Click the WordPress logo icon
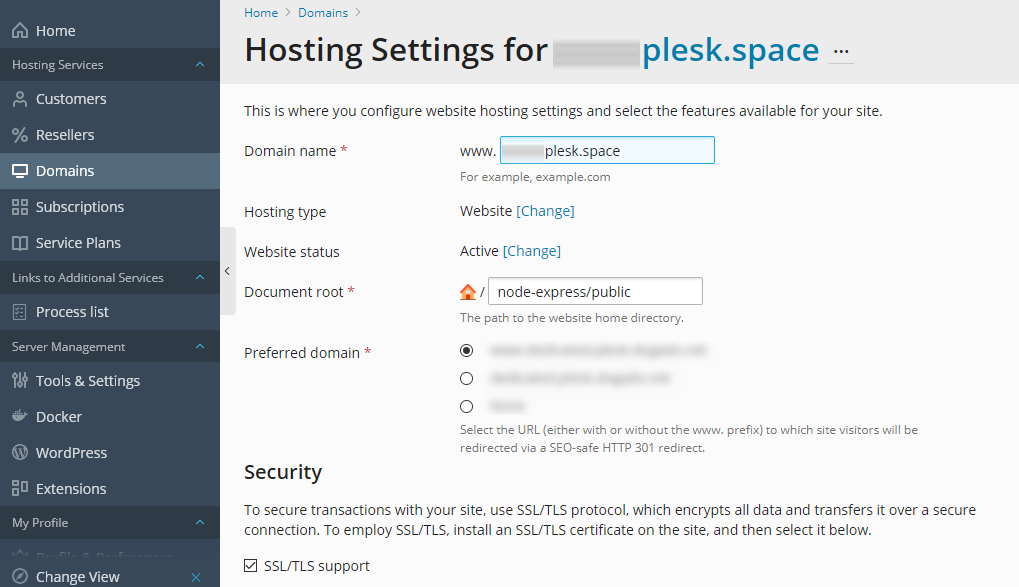 [x=19, y=452]
